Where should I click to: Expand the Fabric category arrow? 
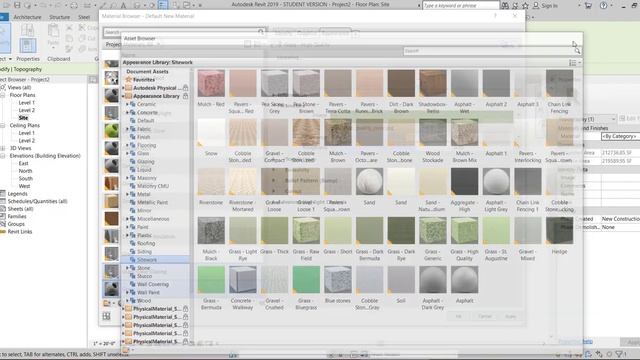[127, 129]
